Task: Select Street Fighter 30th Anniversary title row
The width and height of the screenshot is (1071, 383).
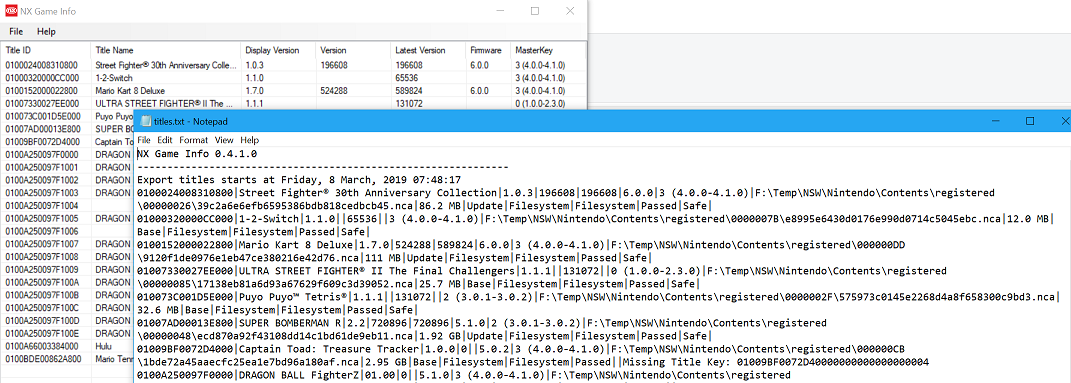Action: [x=294, y=66]
